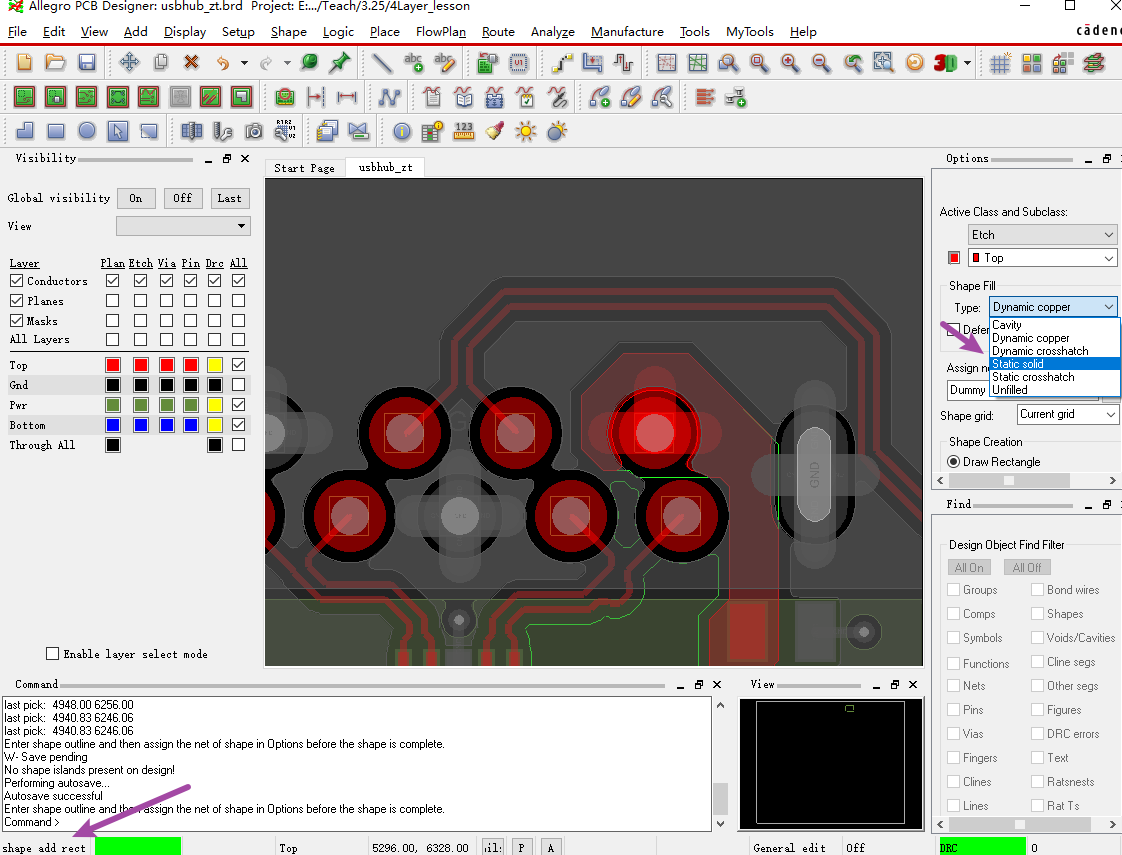Open the Top subclass dropdown
The width and height of the screenshot is (1122, 855).
1042,258
